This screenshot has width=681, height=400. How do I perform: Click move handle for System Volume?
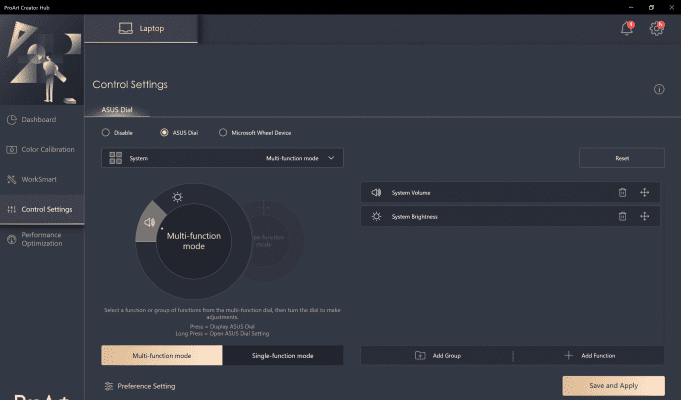coord(645,192)
